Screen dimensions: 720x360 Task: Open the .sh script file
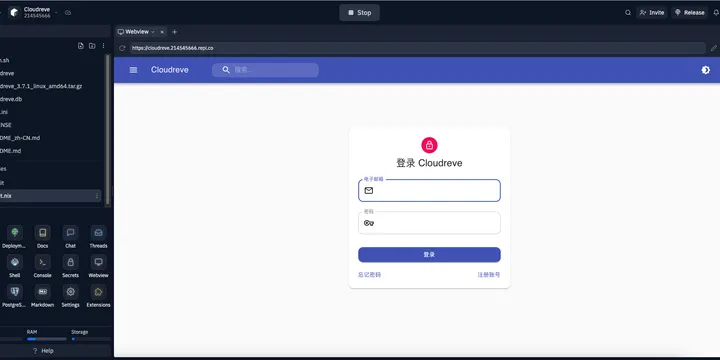coord(5,60)
